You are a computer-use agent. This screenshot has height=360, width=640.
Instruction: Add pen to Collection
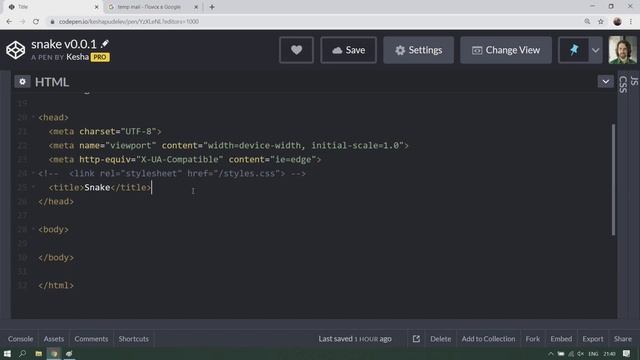tap(488, 339)
